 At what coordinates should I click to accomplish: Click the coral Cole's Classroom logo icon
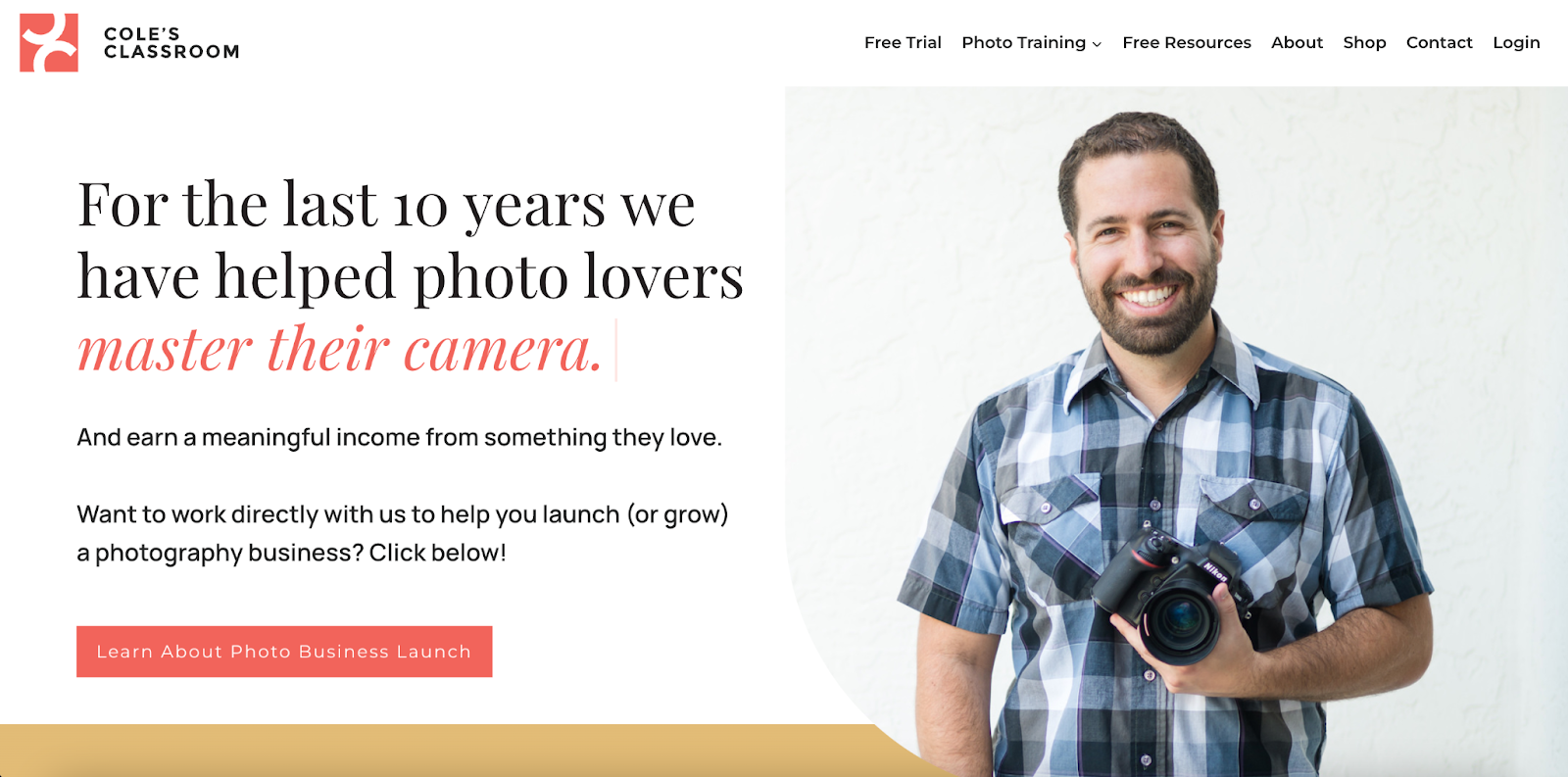click(49, 43)
